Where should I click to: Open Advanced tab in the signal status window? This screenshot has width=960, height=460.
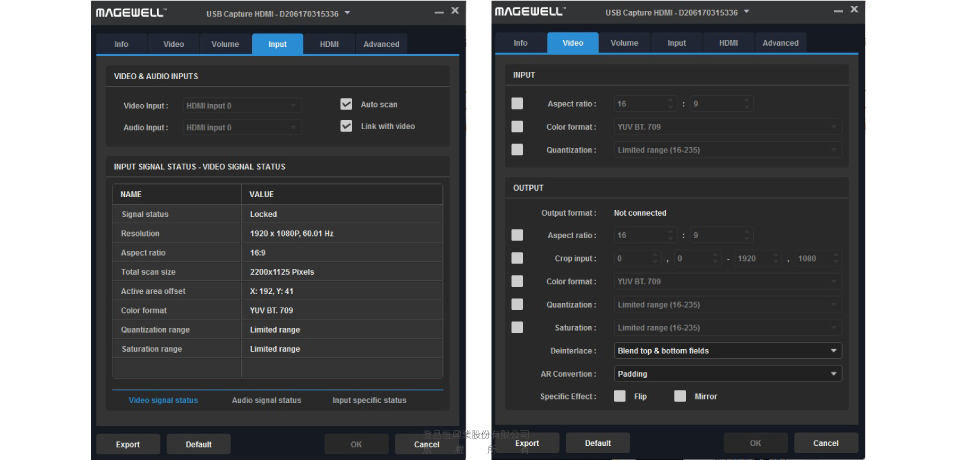(381, 44)
